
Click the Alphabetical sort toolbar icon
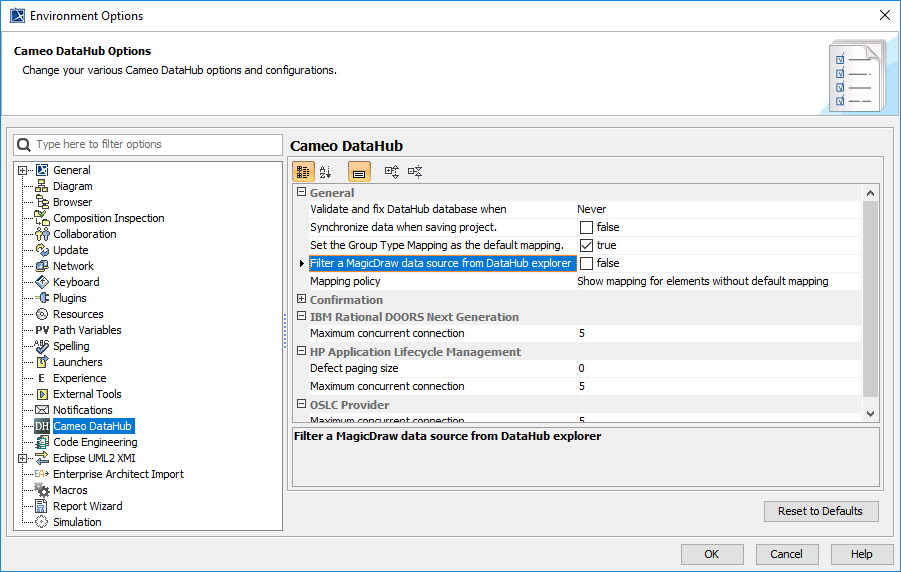tap(325, 172)
